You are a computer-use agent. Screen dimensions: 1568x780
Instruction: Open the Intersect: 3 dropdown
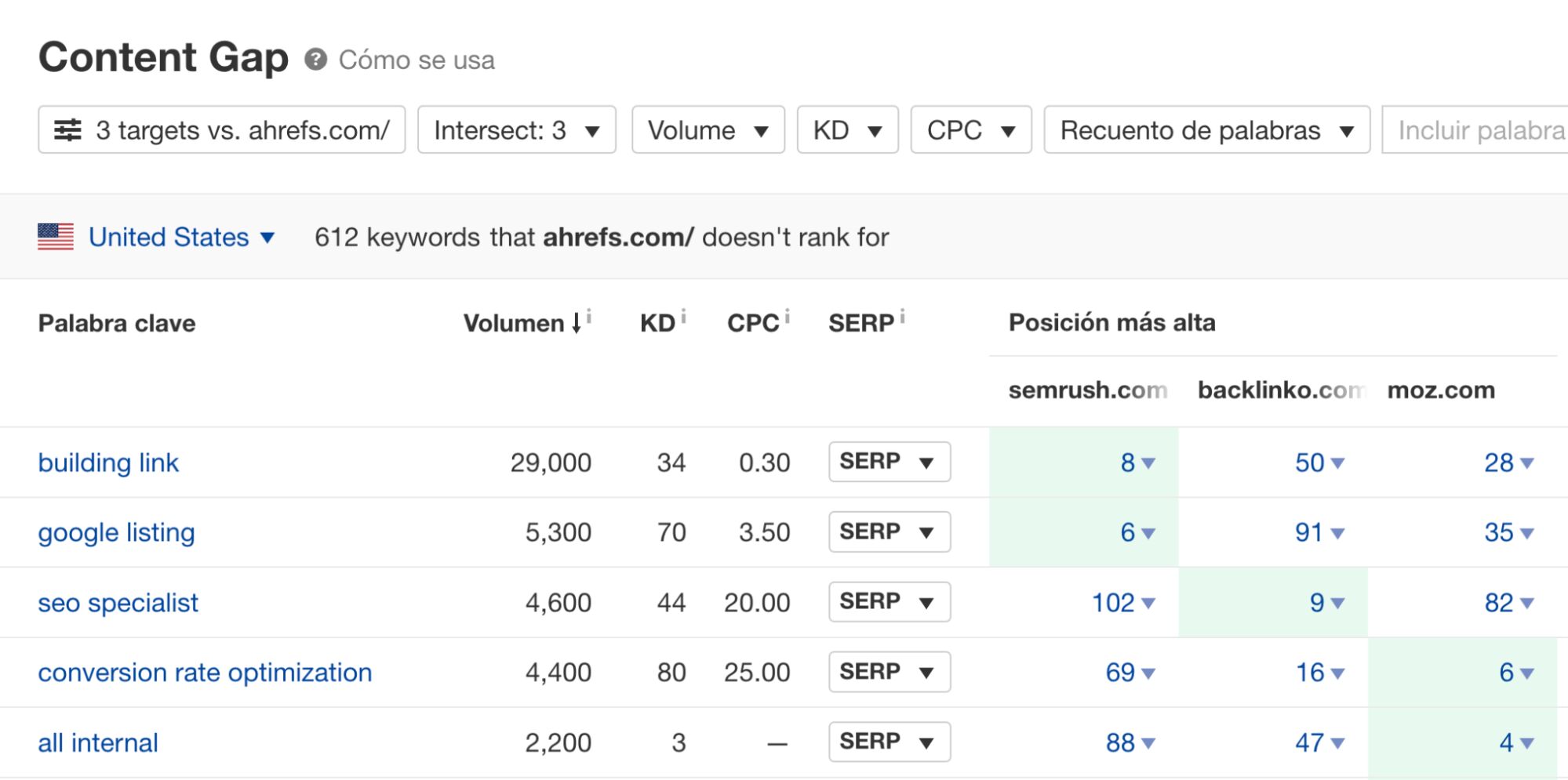tap(516, 129)
